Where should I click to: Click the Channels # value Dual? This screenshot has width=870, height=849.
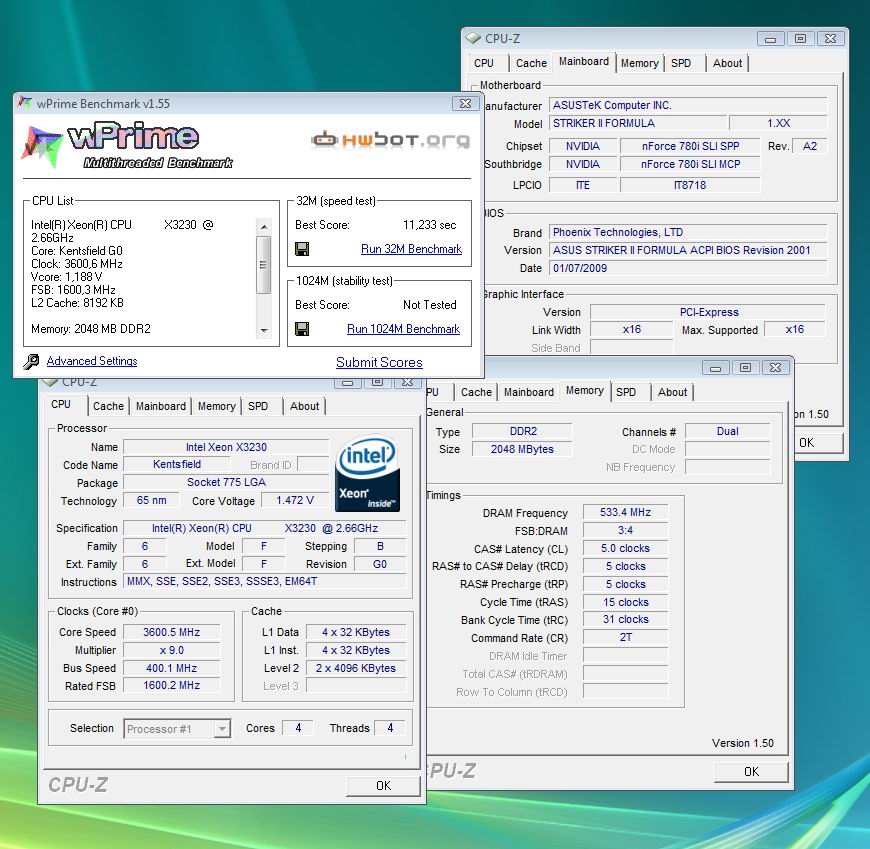coord(727,431)
